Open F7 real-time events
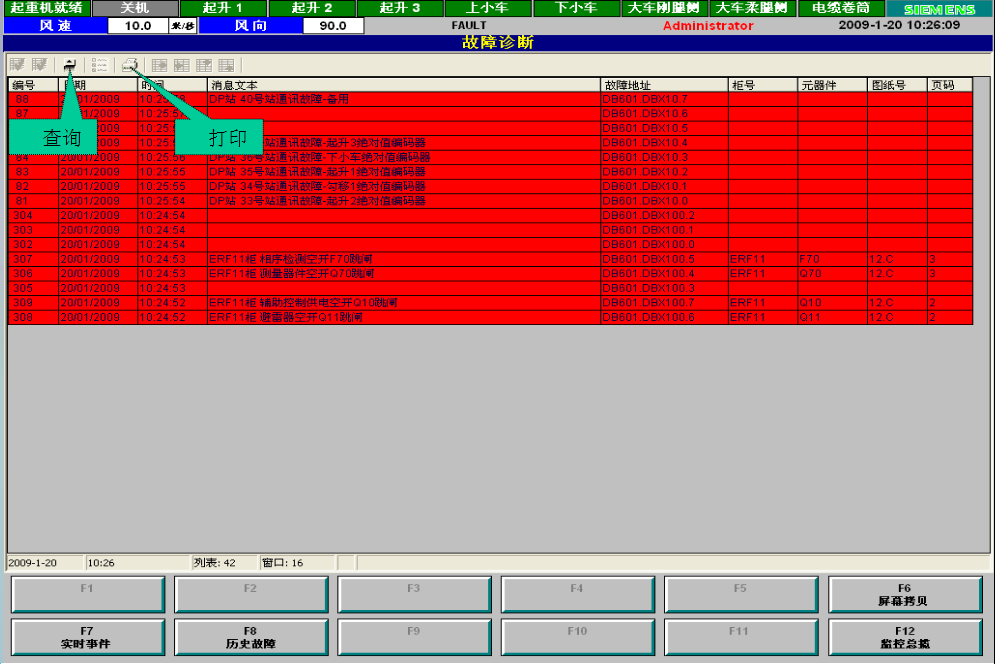 tap(87, 637)
